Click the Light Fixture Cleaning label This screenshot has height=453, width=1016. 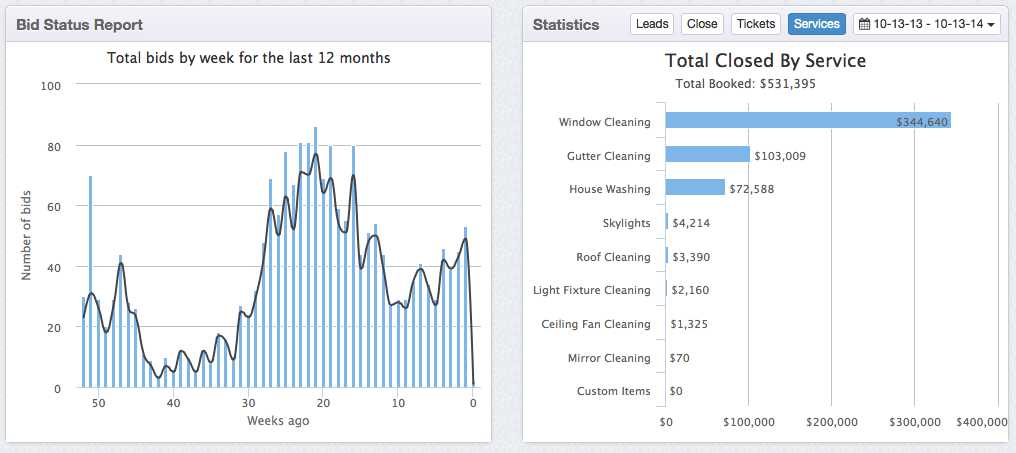(592, 290)
